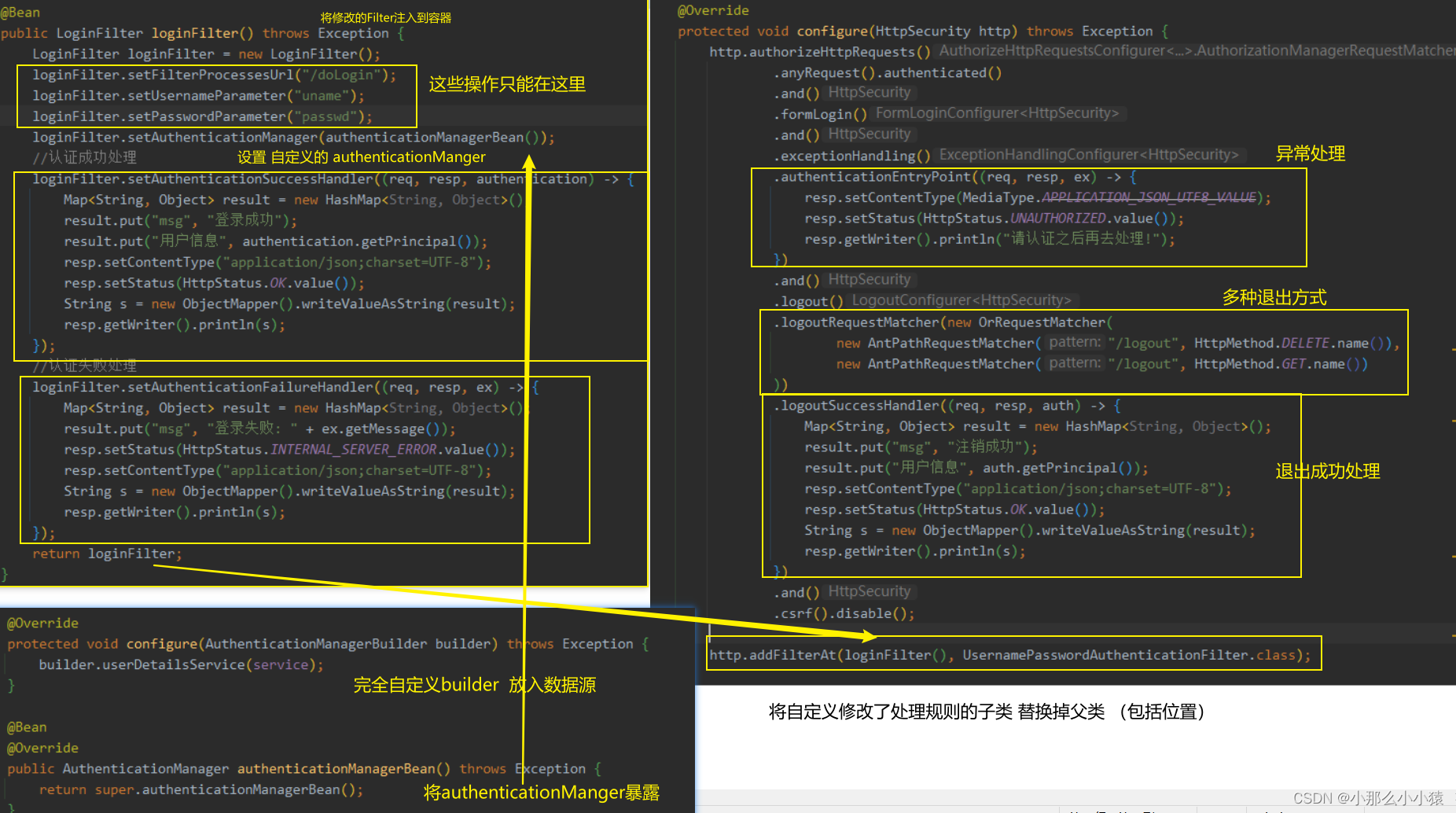Screen dimensions: 1456x813
Task: Click the setAuthenticationManager(authenticationManagerBean()) line
Action: 293,138
